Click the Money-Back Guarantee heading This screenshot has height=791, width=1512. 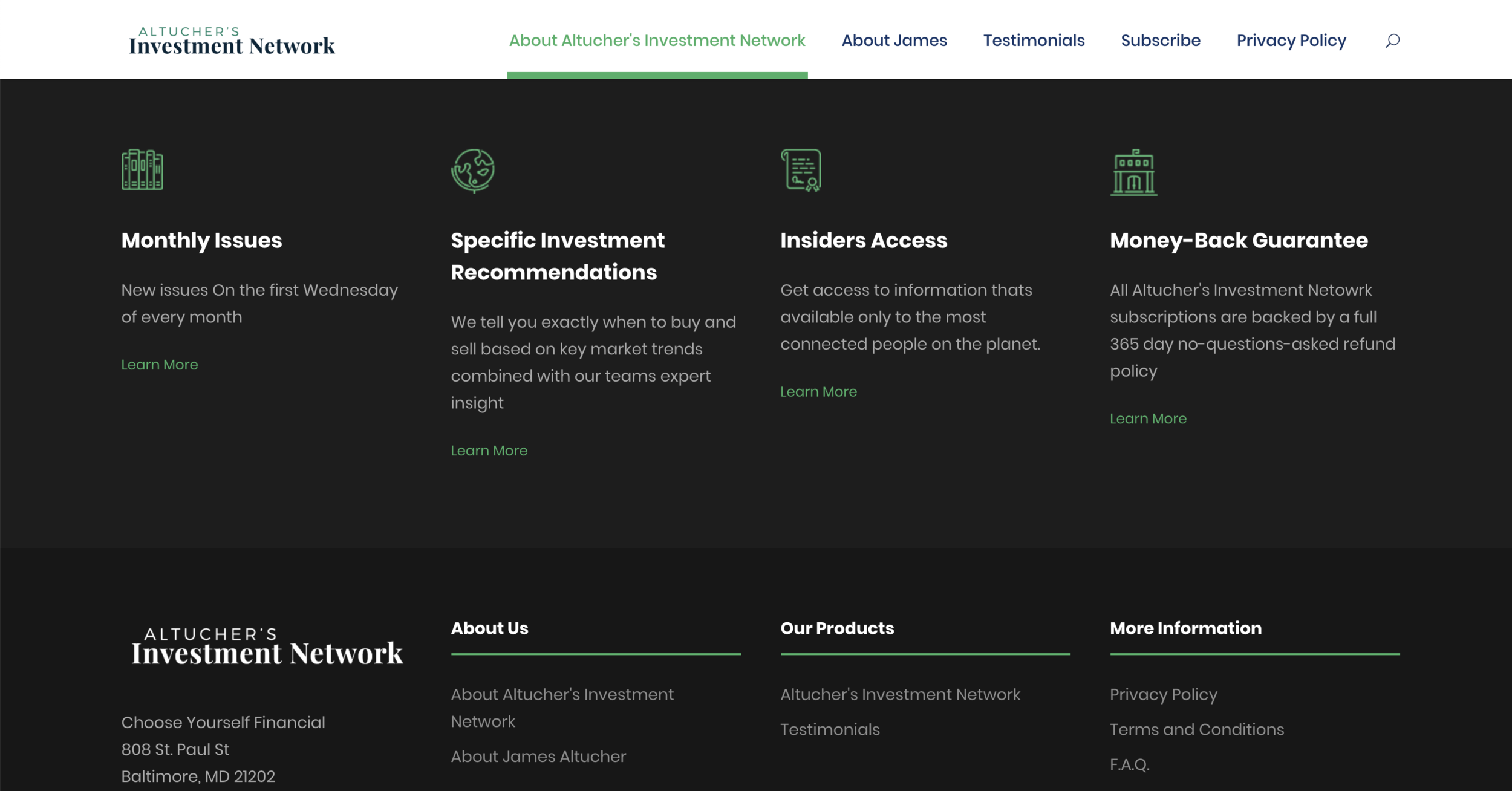point(1239,241)
